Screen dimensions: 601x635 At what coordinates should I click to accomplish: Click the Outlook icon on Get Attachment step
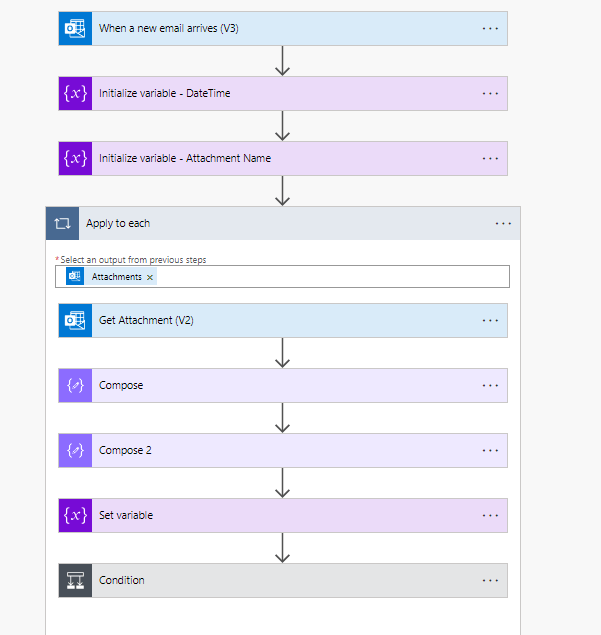coord(75,320)
